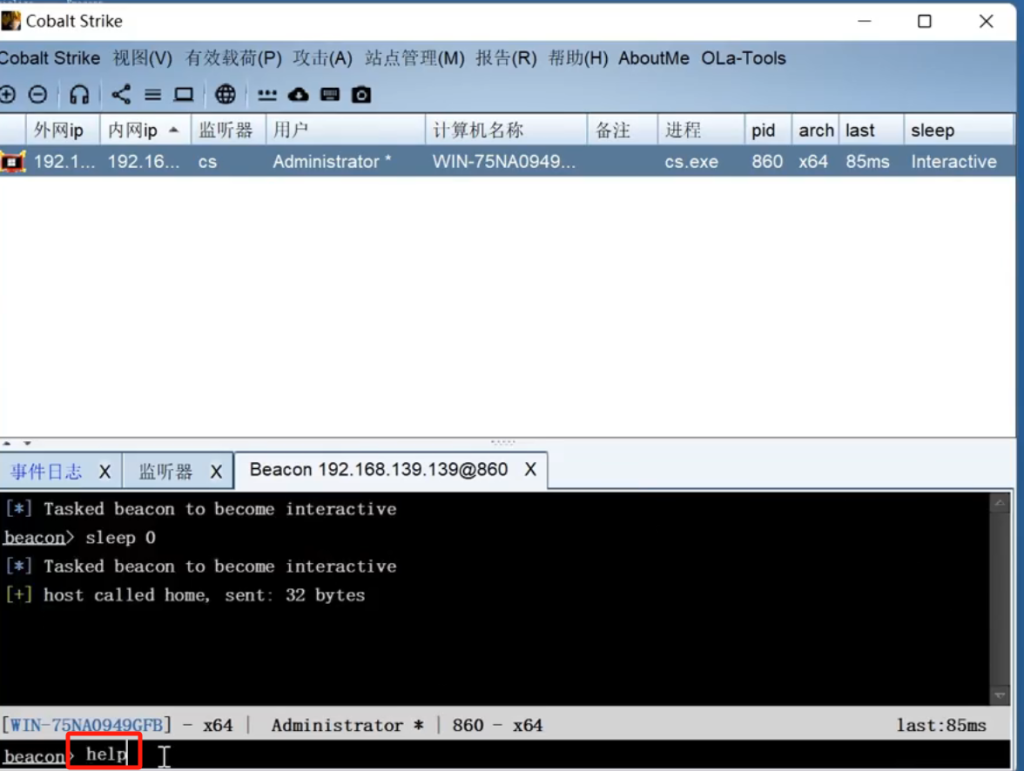Image resolution: width=1024 pixels, height=771 pixels.
Task: Open the 视图(V) menu
Action: (142, 58)
